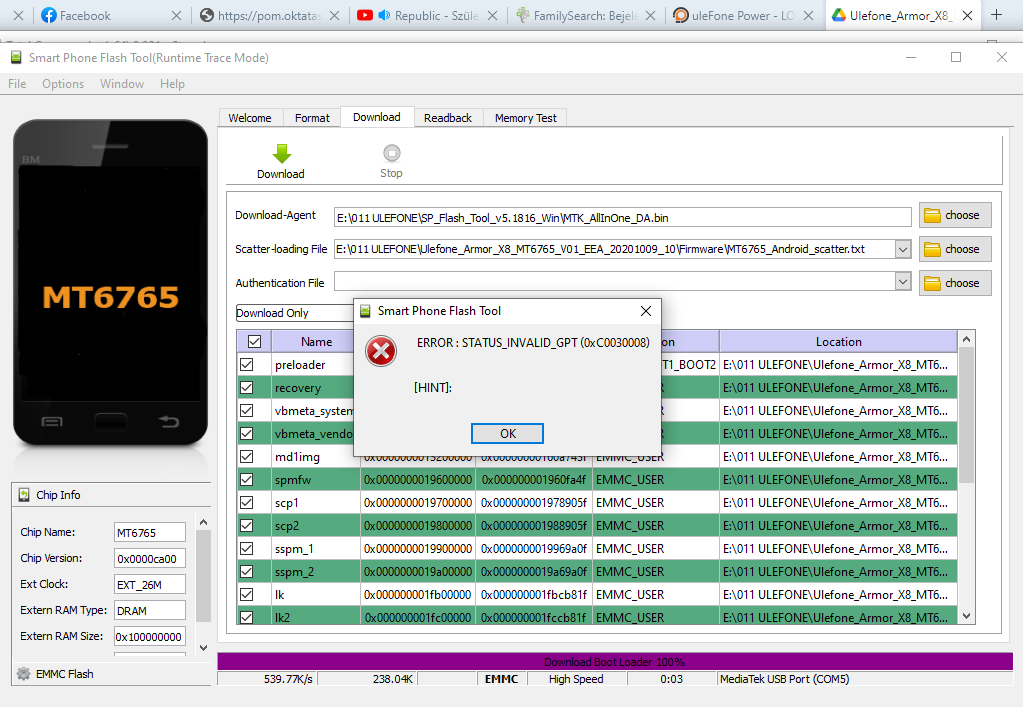Click choose button for Scatter-loading File
Image resolution: width=1023 pixels, height=707 pixels.
(955, 249)
